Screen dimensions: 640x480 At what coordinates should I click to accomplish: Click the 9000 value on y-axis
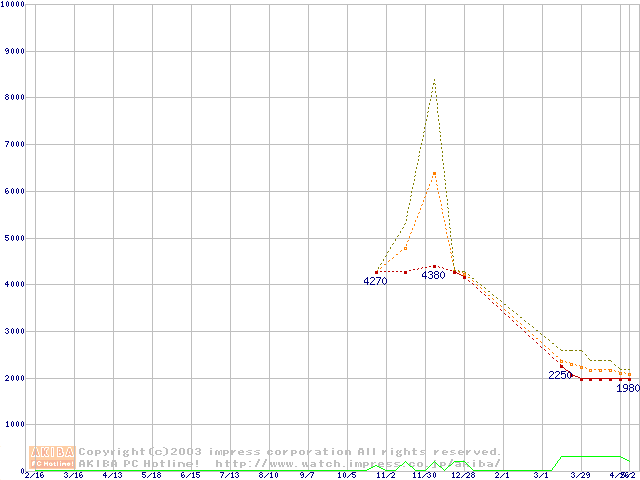coord(14,50)
